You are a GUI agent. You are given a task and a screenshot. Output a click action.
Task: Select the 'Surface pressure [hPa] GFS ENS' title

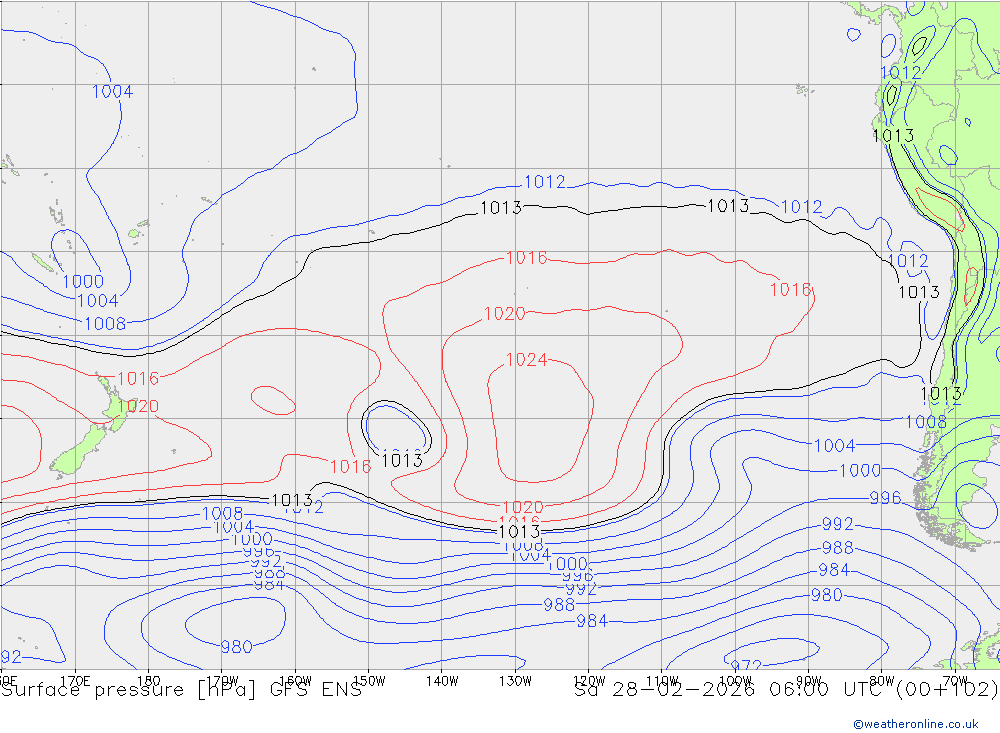182,690
